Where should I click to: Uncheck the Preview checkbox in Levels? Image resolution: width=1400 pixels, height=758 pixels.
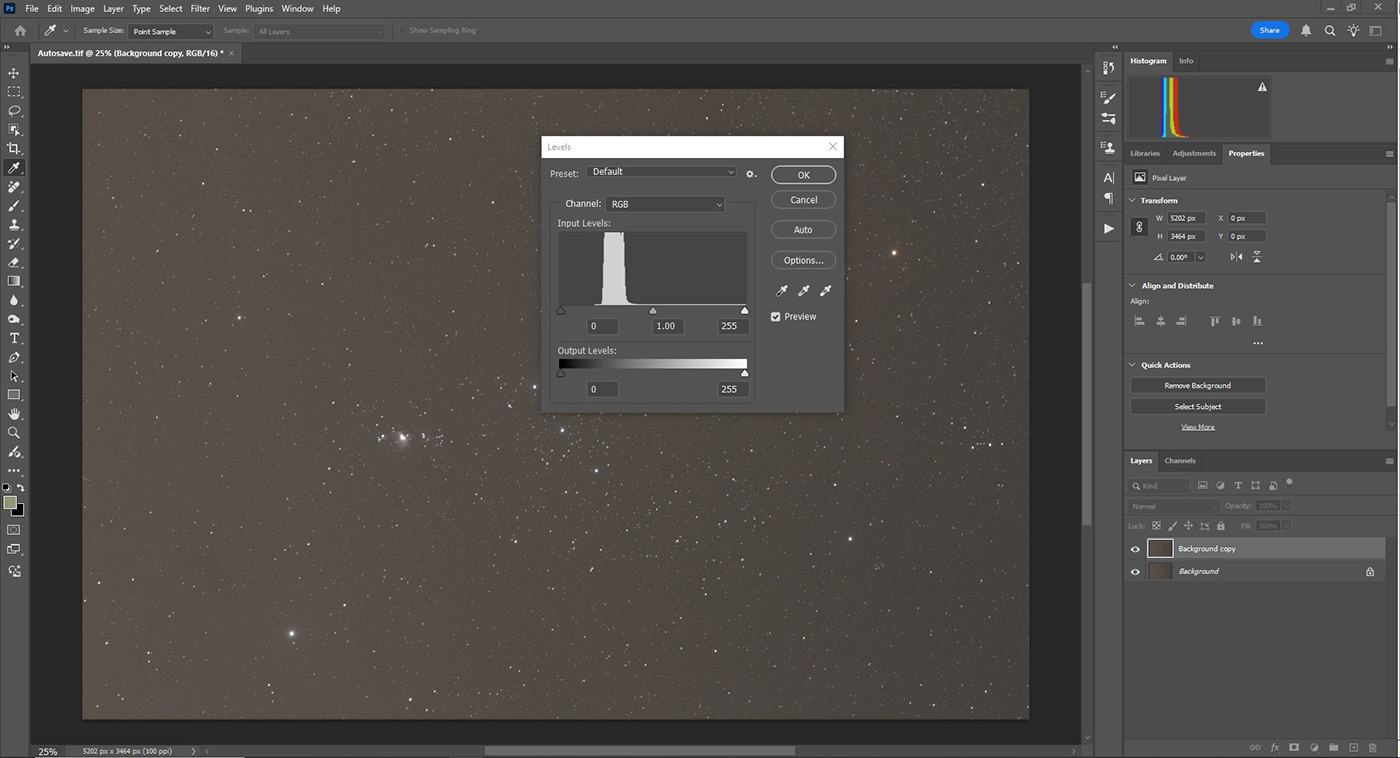point(776,317)
